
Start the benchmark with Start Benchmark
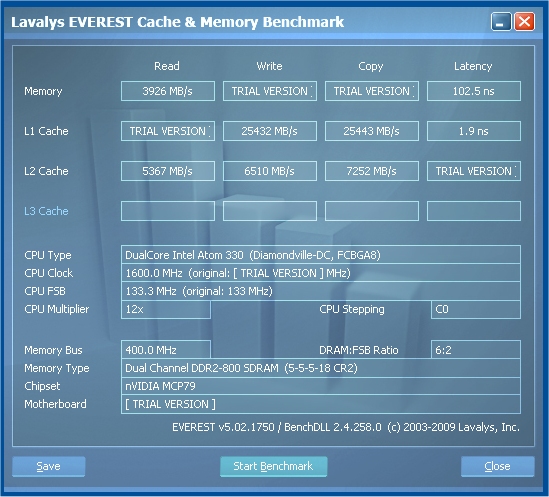point(273,466)
